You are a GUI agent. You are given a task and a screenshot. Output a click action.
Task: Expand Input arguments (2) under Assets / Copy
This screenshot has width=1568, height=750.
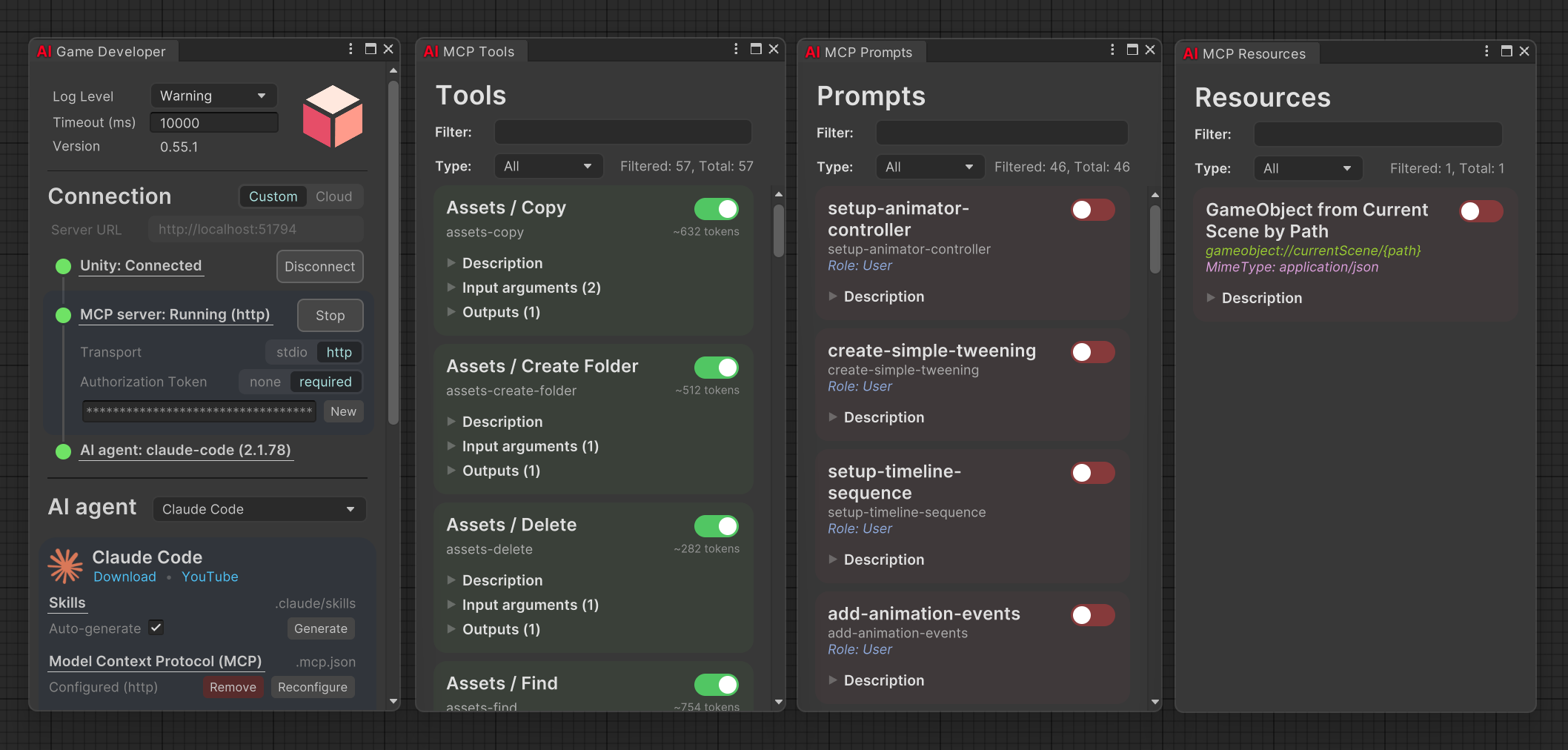click(531, 288)
